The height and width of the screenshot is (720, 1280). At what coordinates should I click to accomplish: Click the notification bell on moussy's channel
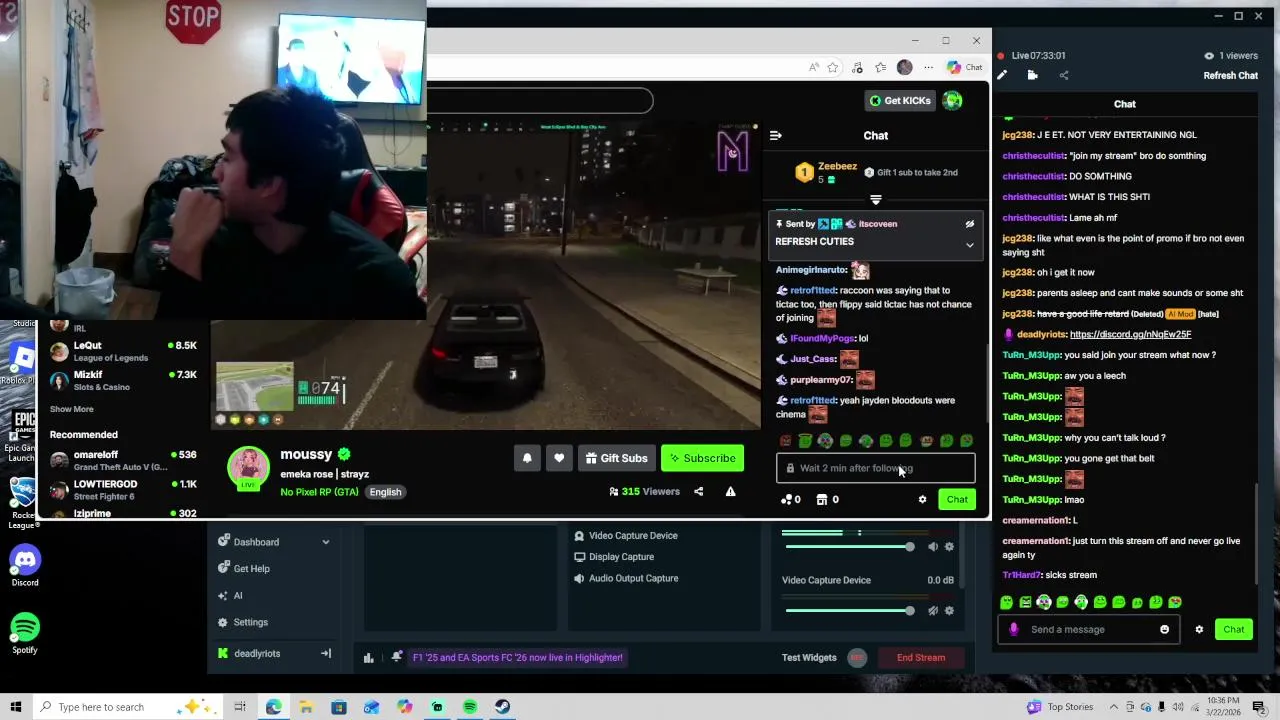(x=527, y=458)
